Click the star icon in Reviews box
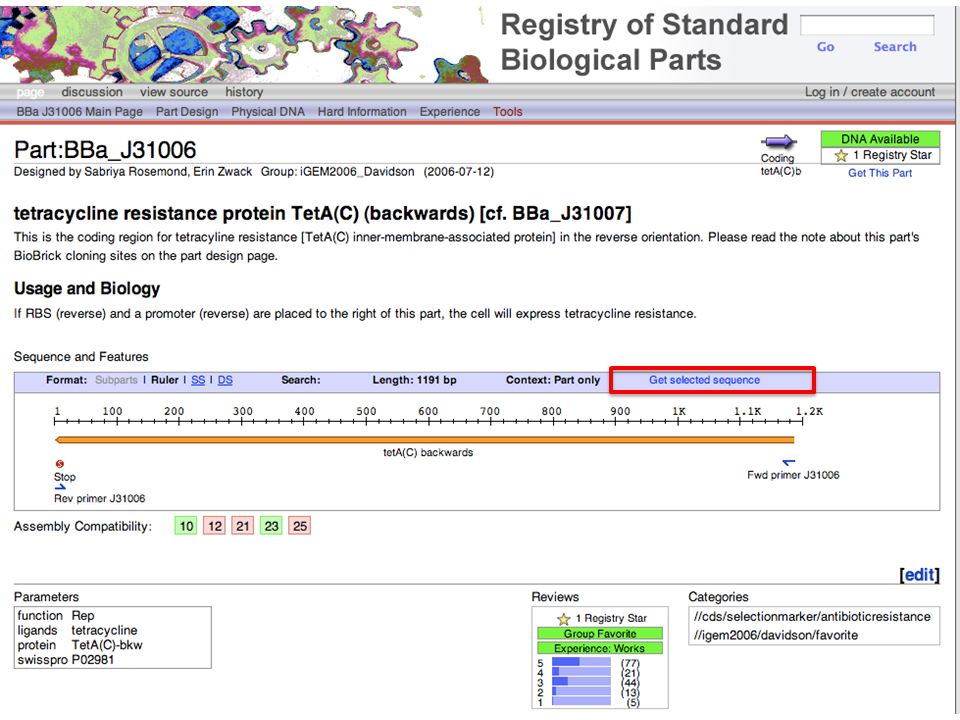The image size is (960, 720). tap(564, 619)
